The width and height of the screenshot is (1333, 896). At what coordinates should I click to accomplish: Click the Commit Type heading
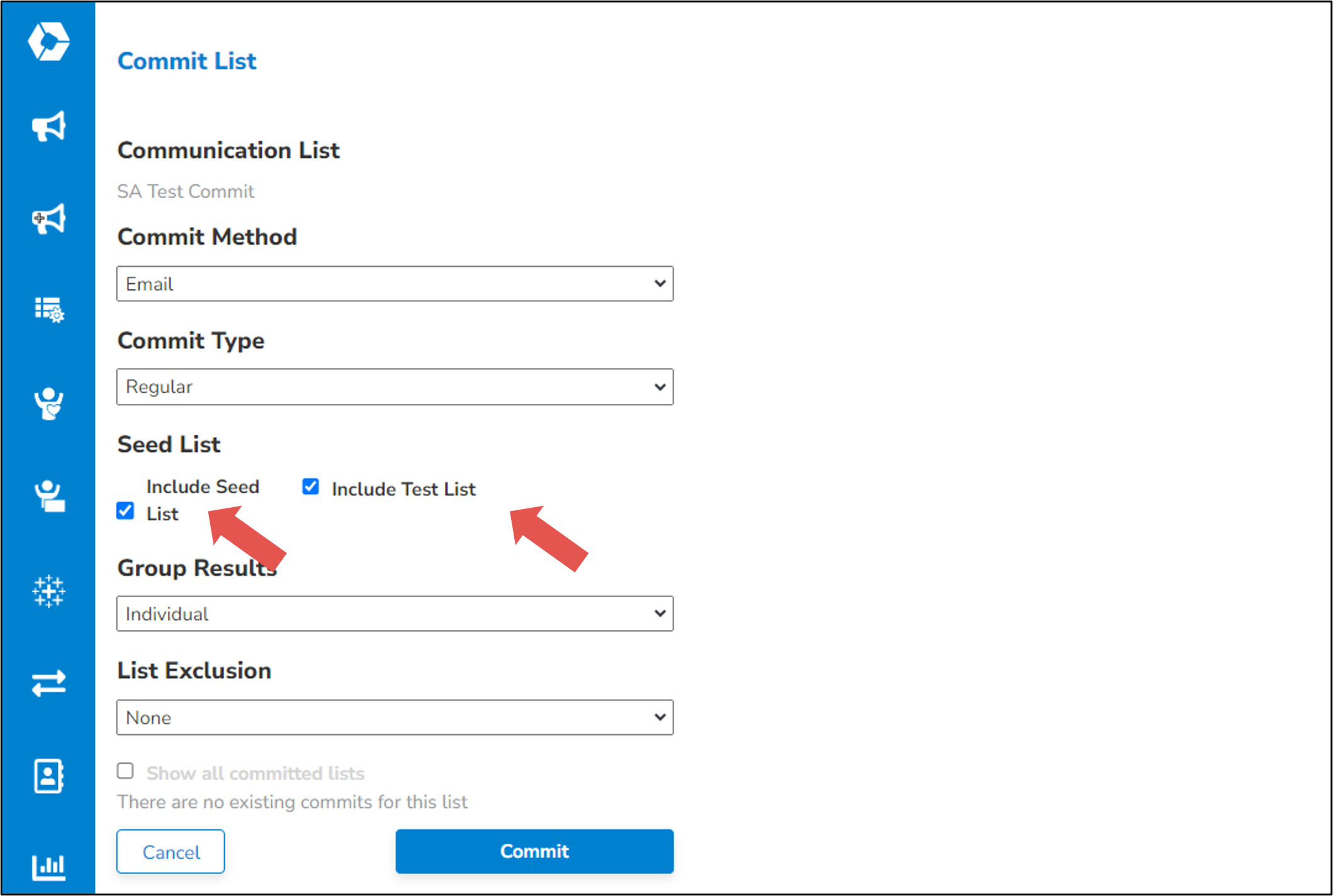[191, 341]
